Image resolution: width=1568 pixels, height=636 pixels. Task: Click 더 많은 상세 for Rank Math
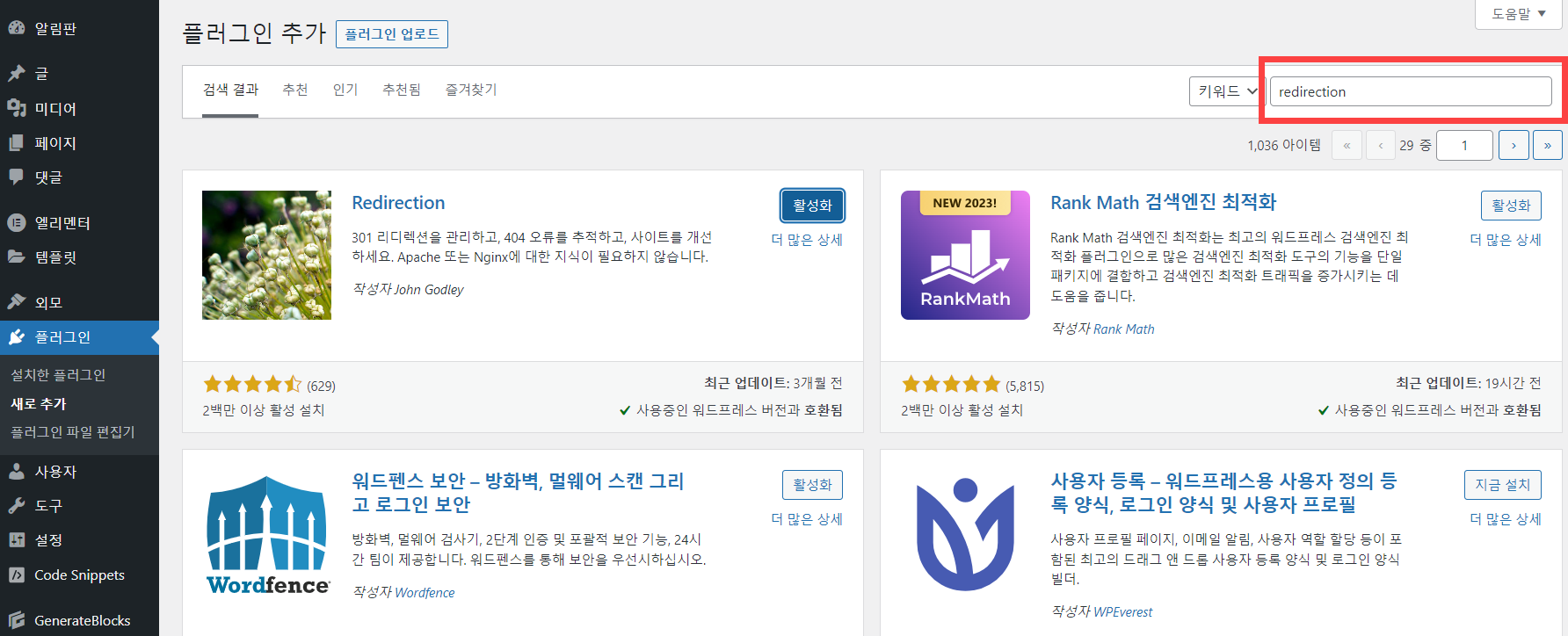(x=1506, y=240)
